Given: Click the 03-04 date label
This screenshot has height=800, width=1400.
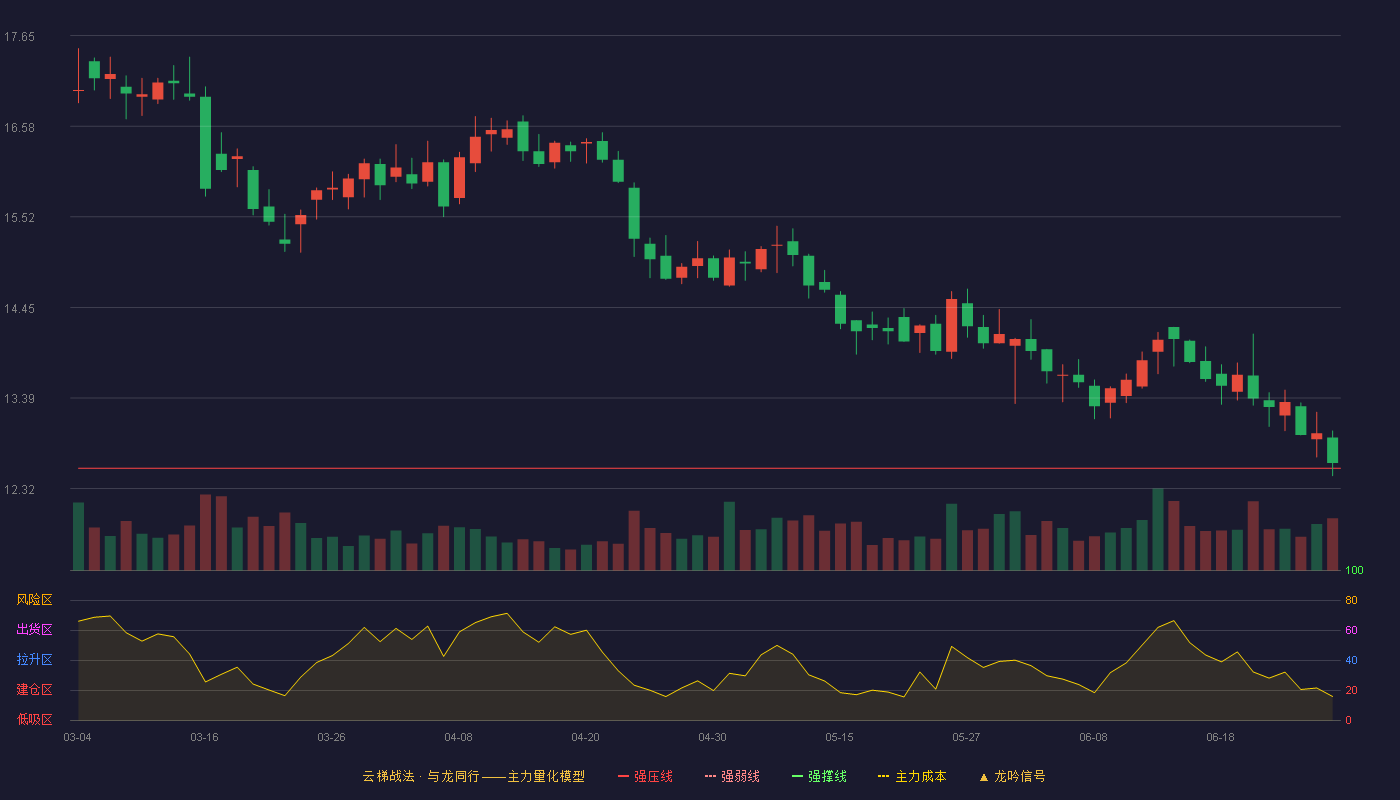Looking at the screenshot, I should (x=77, y=737).
